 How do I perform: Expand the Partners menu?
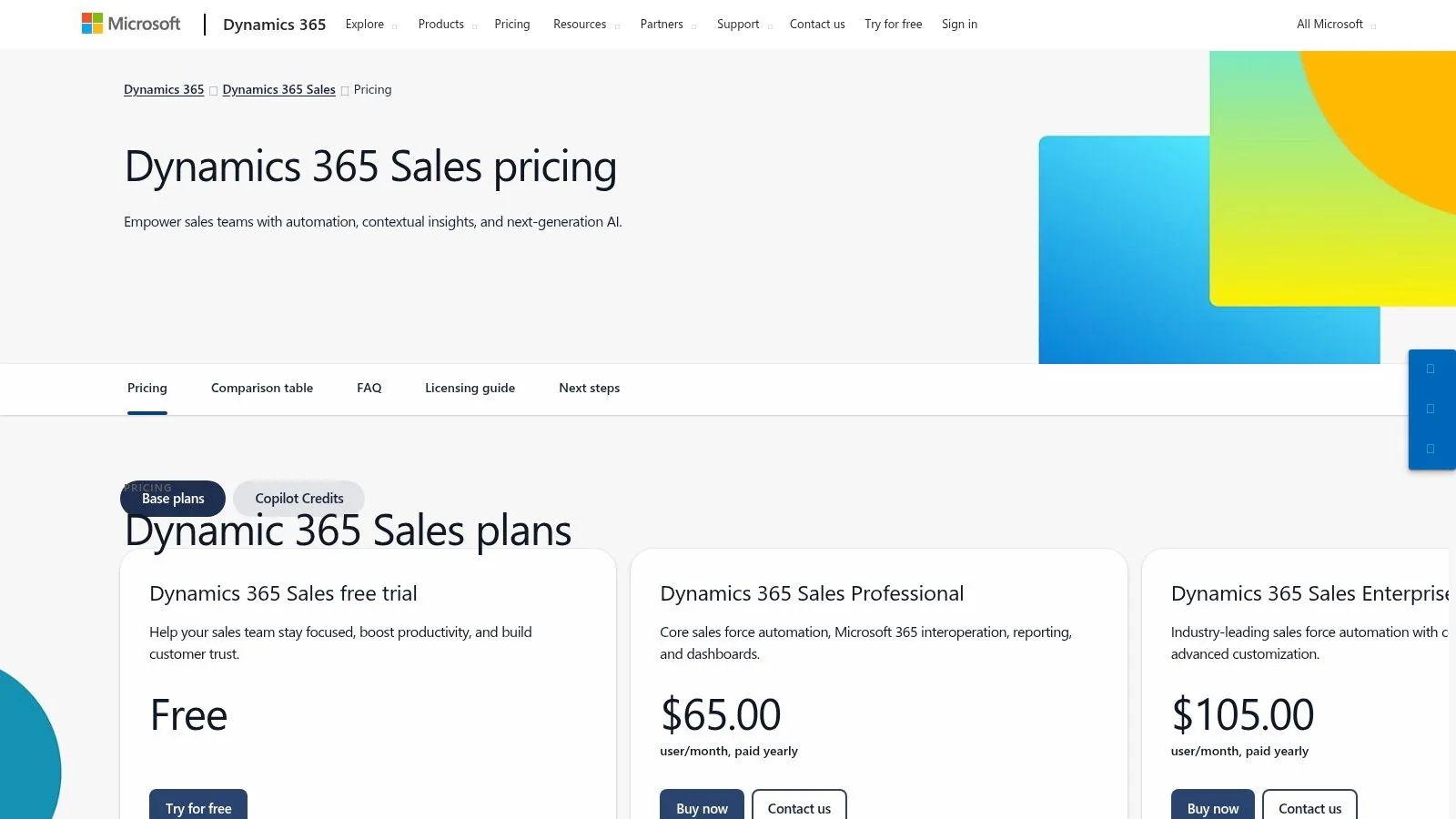coord(668,25)
